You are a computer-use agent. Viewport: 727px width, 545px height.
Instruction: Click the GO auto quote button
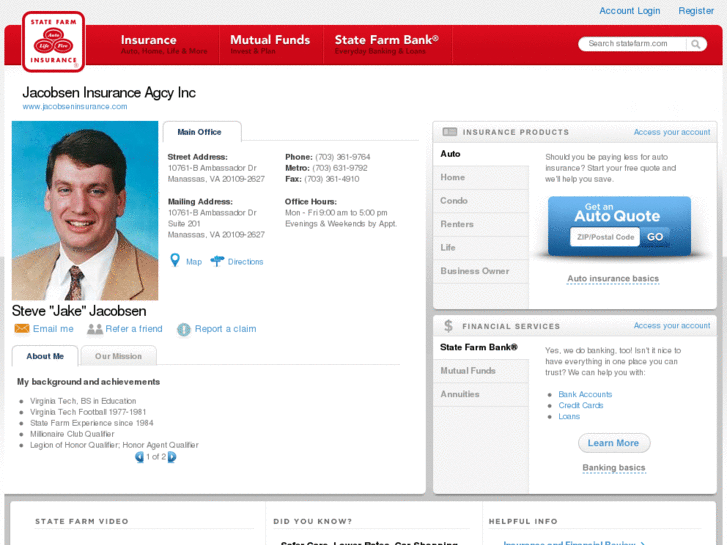pos(655,237)
